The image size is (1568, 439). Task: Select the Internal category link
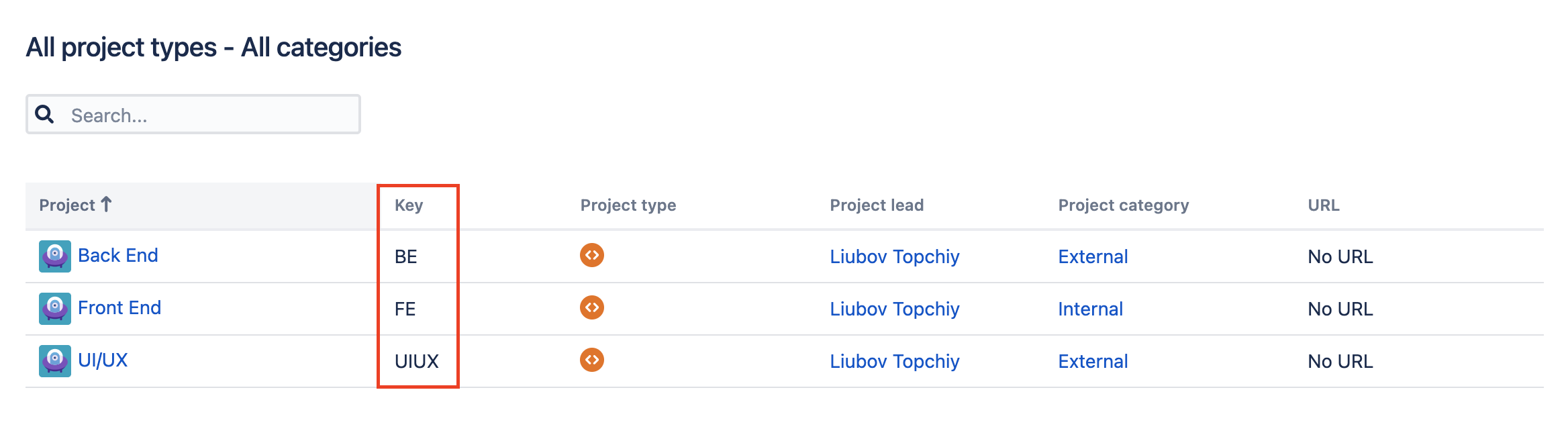coord(1090,309)
